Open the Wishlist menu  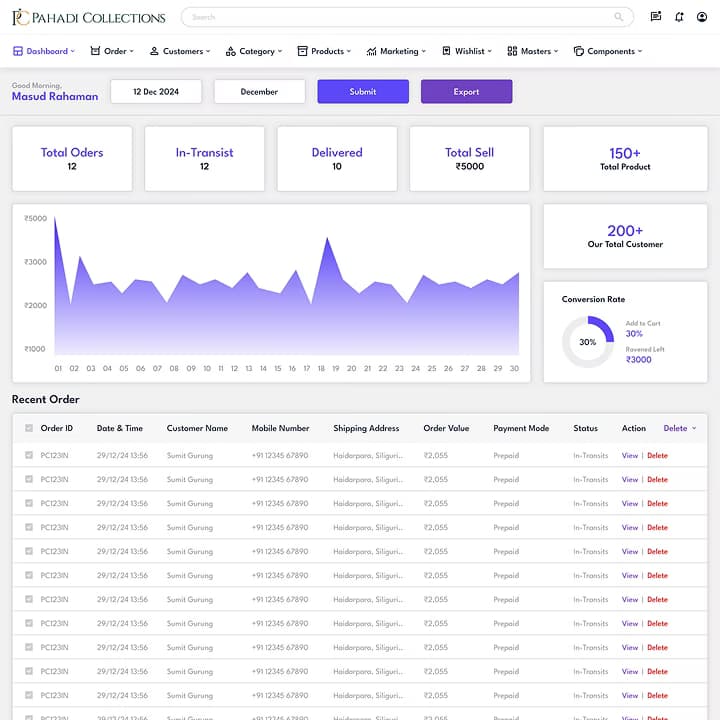click(468, 51)
